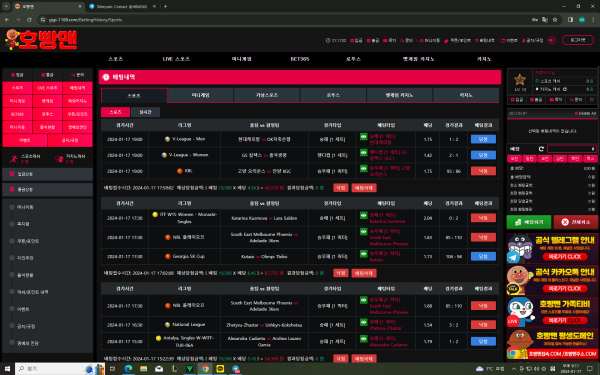This screenshot has width=600, height=375.
Task: Click the bet amount input field
Action: coord(571,149)
